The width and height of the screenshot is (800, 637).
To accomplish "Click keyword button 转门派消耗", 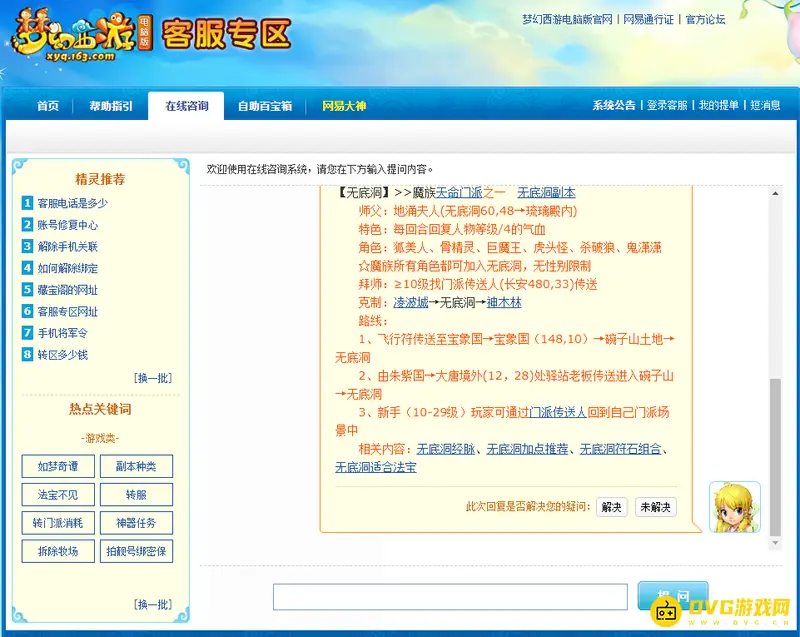I will pyautogui.click(x=58, y=523).
